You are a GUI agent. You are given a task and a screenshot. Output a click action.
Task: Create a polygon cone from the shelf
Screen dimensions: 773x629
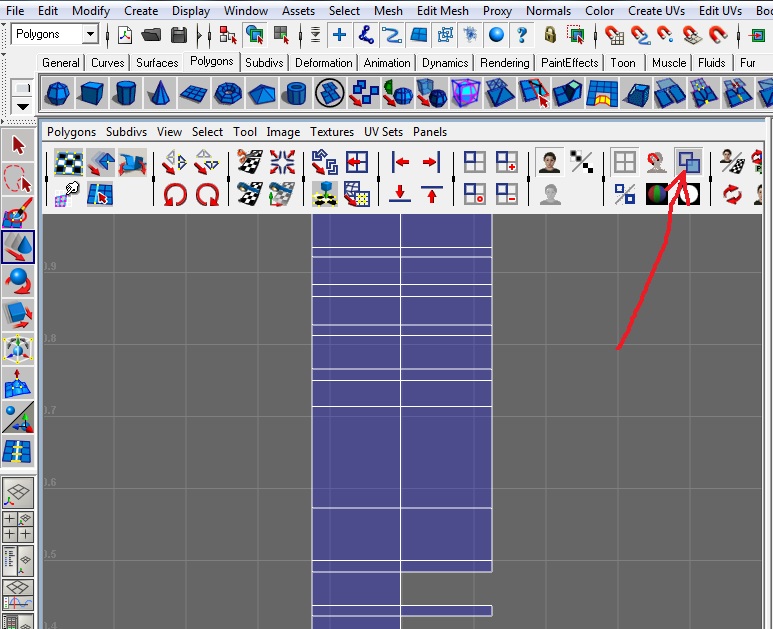coord(159,93)
